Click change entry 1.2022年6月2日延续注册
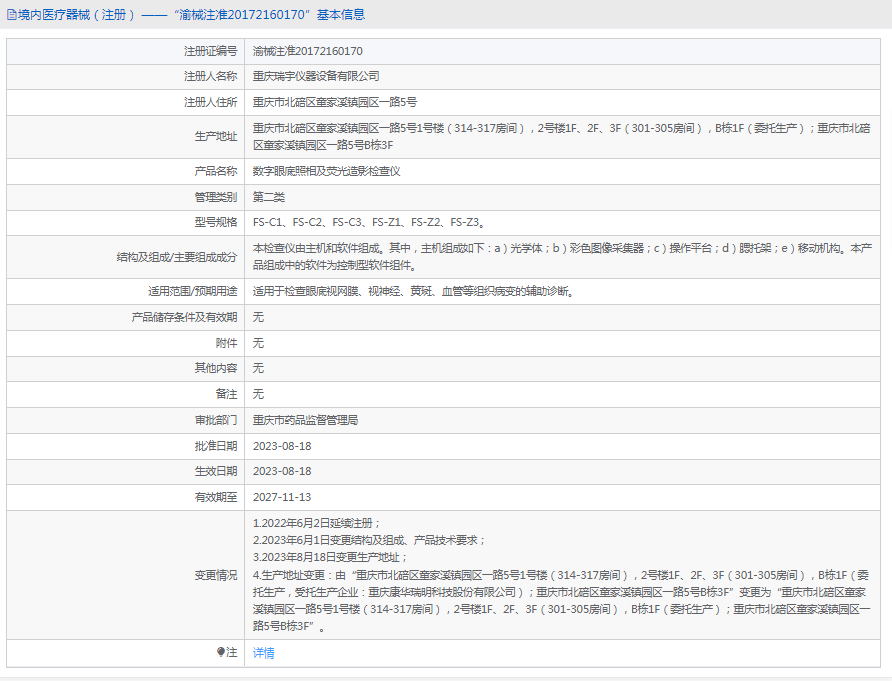This screenshot has height=681, width=892. pyautogui.click(x=317, y=523)
